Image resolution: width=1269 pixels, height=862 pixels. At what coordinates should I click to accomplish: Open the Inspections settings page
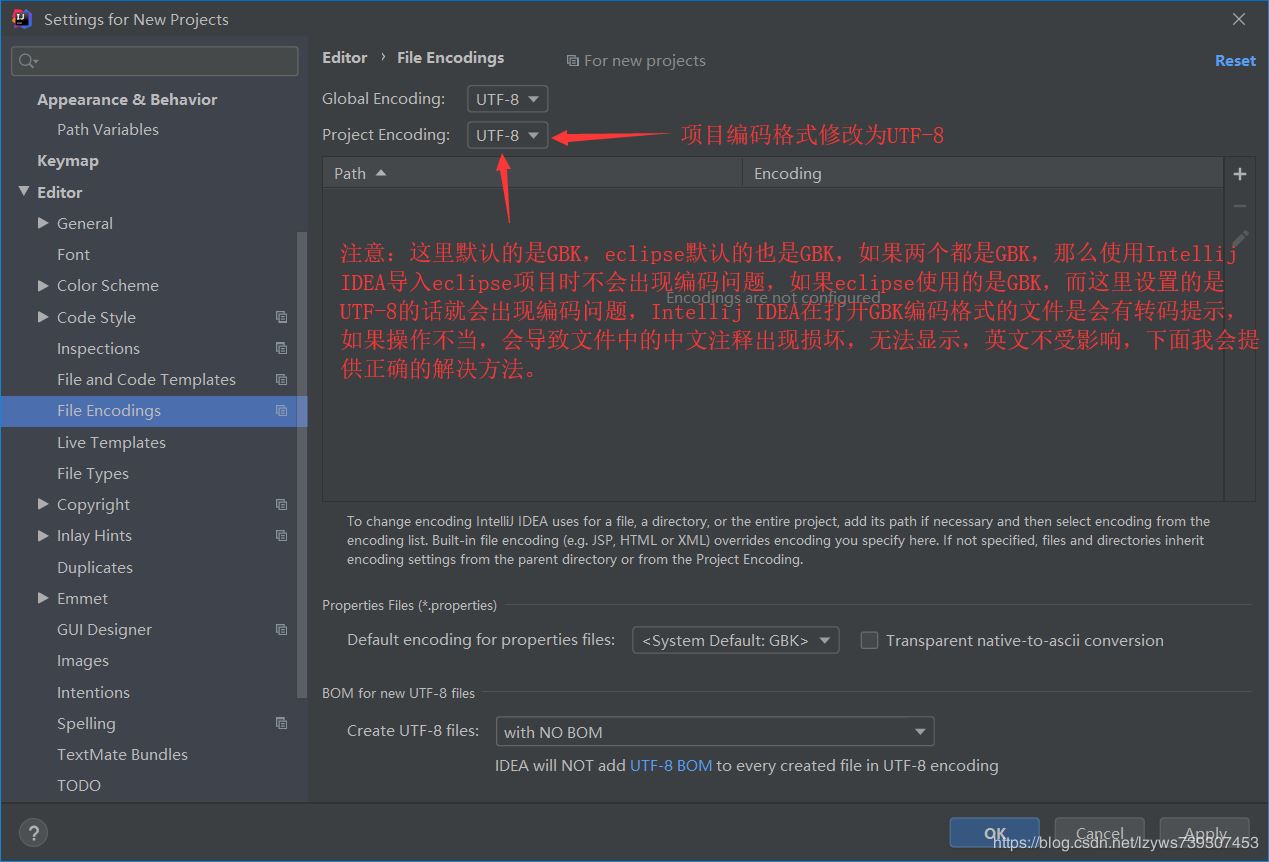click(98, 348)
